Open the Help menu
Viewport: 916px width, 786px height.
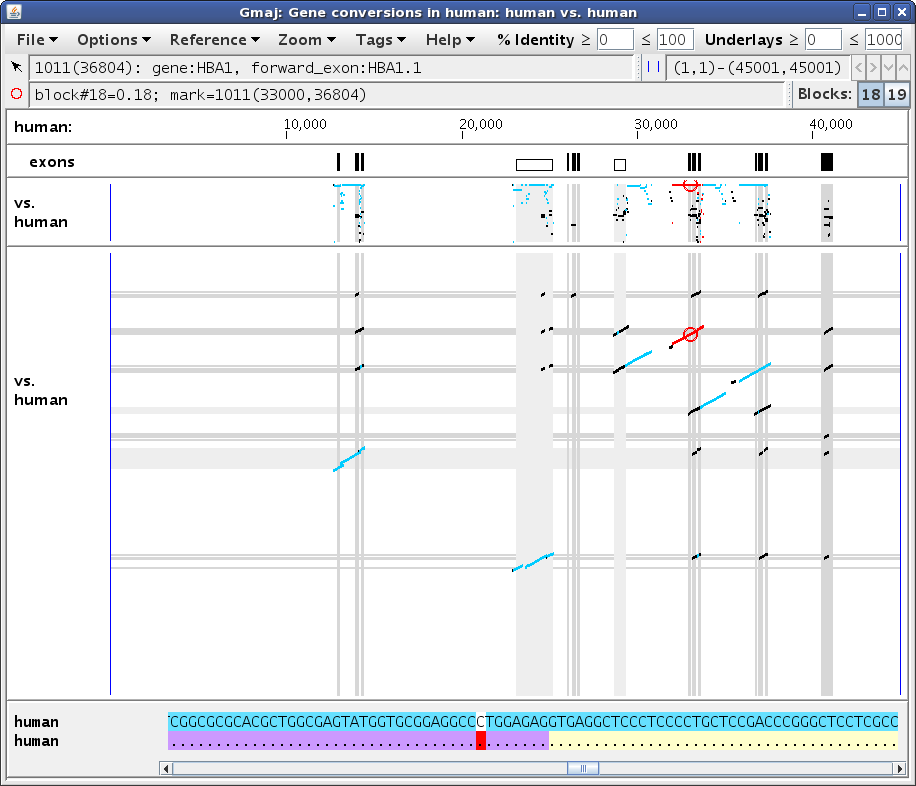[450, 40]
